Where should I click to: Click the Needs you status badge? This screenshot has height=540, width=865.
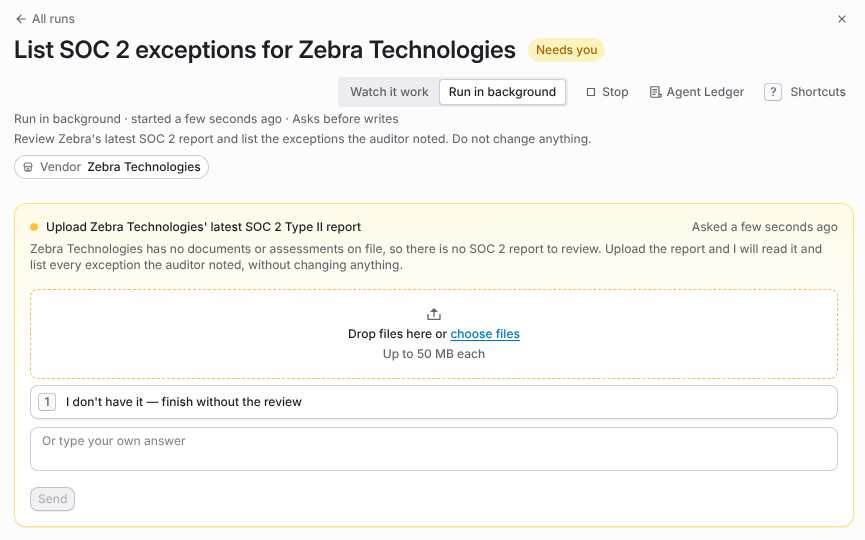pos(566,50)
